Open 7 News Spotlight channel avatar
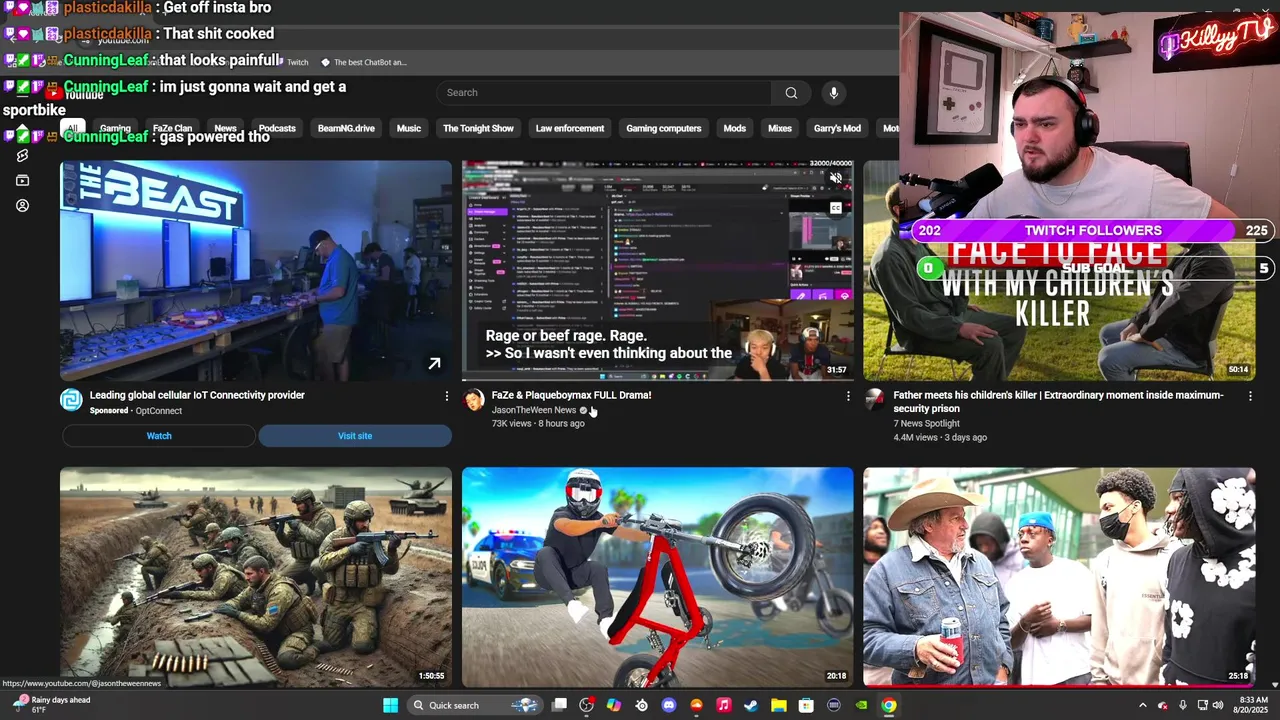Screen dimensions: 1280x720 tap(875, 400)
